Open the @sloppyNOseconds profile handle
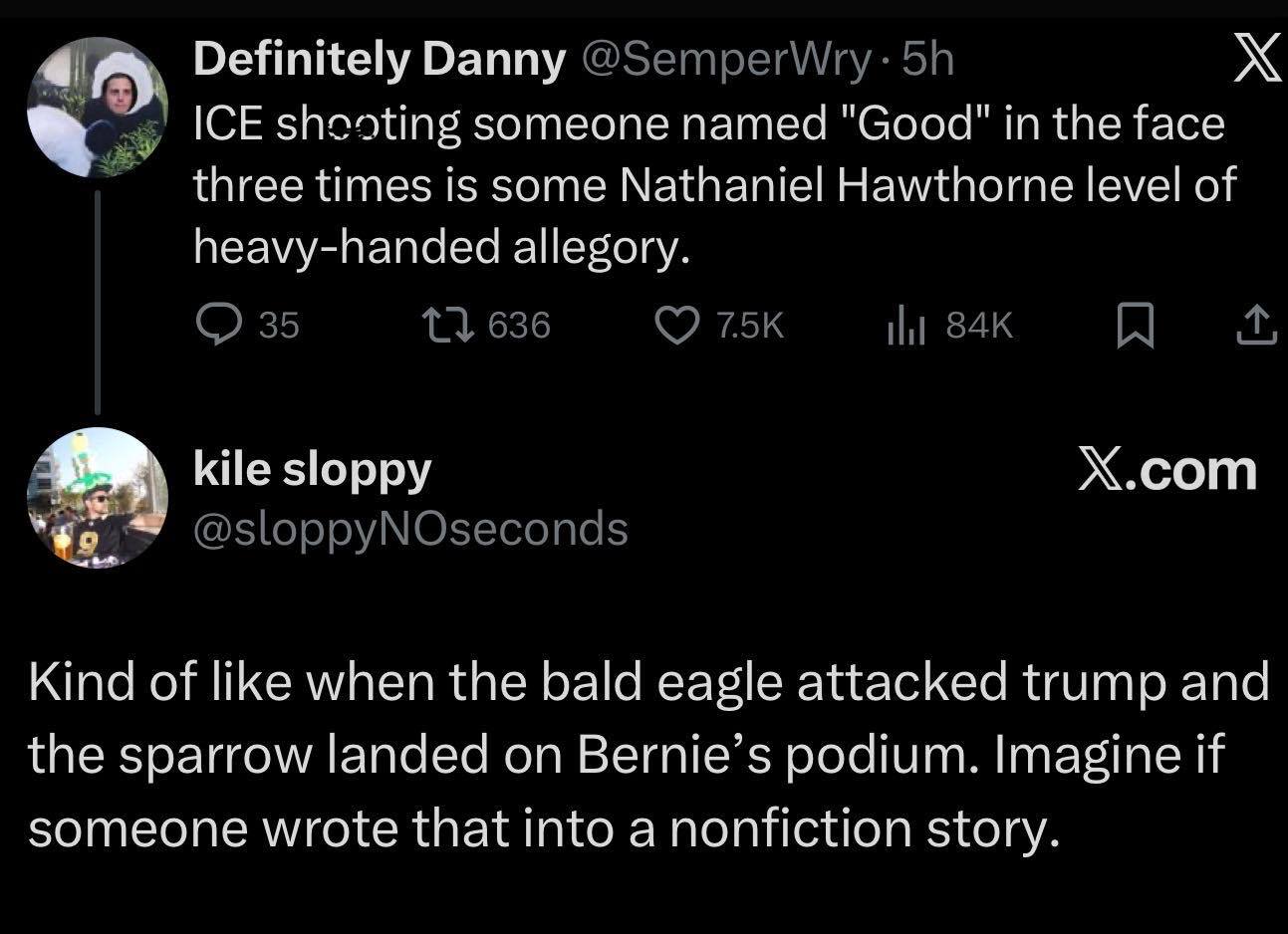This screenshot has height=934, width=1288. tap(410, 528)
